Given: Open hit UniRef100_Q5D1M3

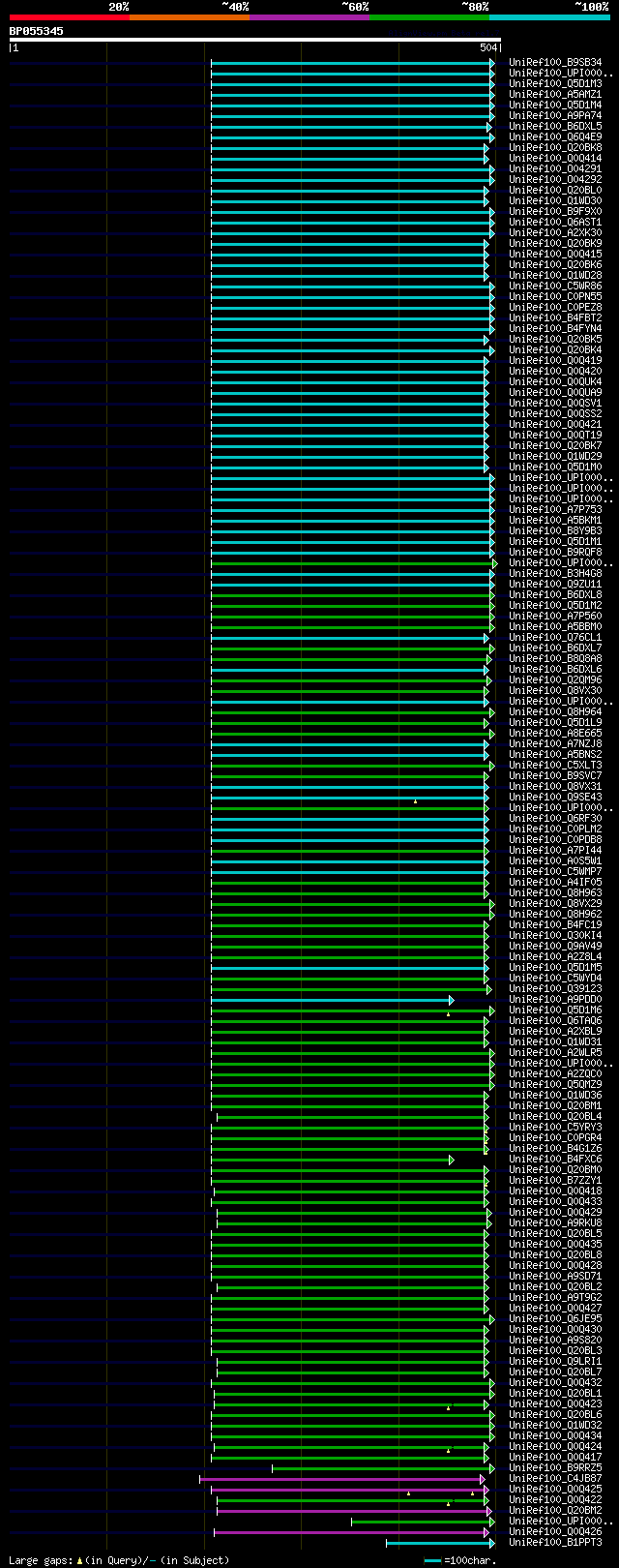Looking at the screenshot, I should 555,84.
